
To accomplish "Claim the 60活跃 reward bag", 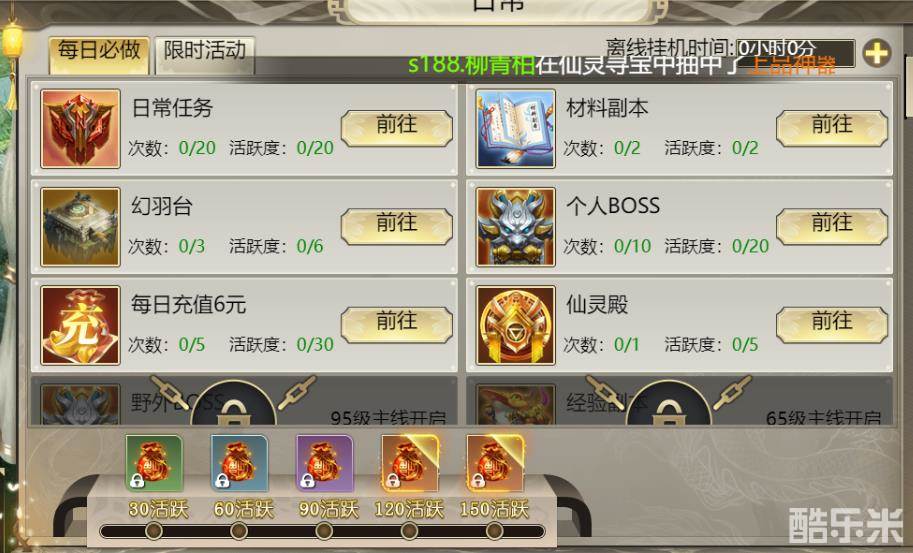I will pos(239,463).
